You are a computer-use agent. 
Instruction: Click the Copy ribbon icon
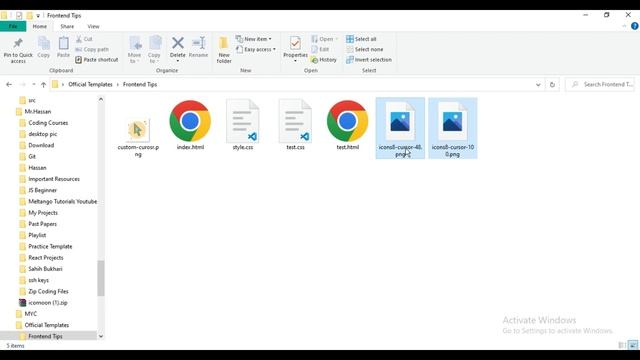(x=44, y=47)
